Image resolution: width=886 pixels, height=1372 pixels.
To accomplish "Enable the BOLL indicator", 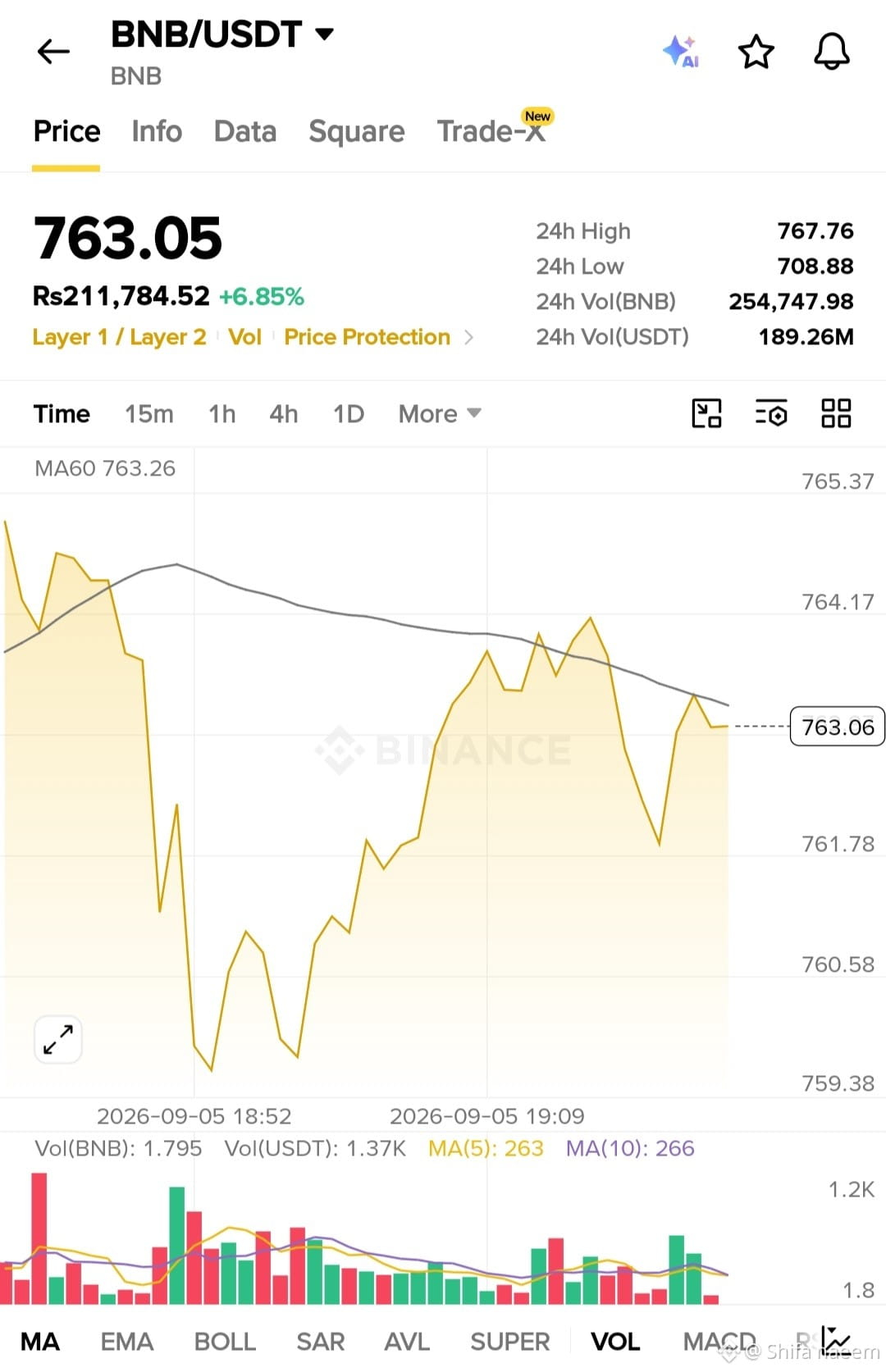I will pyautogui.click(x=225, y=1342).
